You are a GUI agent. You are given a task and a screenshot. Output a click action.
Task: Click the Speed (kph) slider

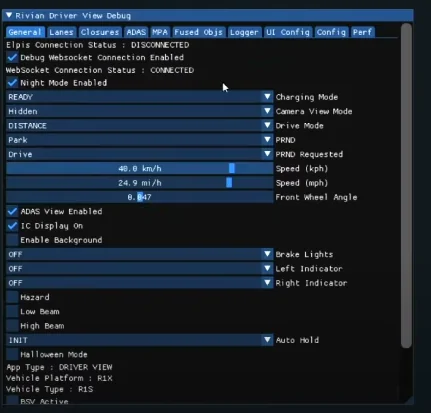pyautogui.click(x=140, y=169)
